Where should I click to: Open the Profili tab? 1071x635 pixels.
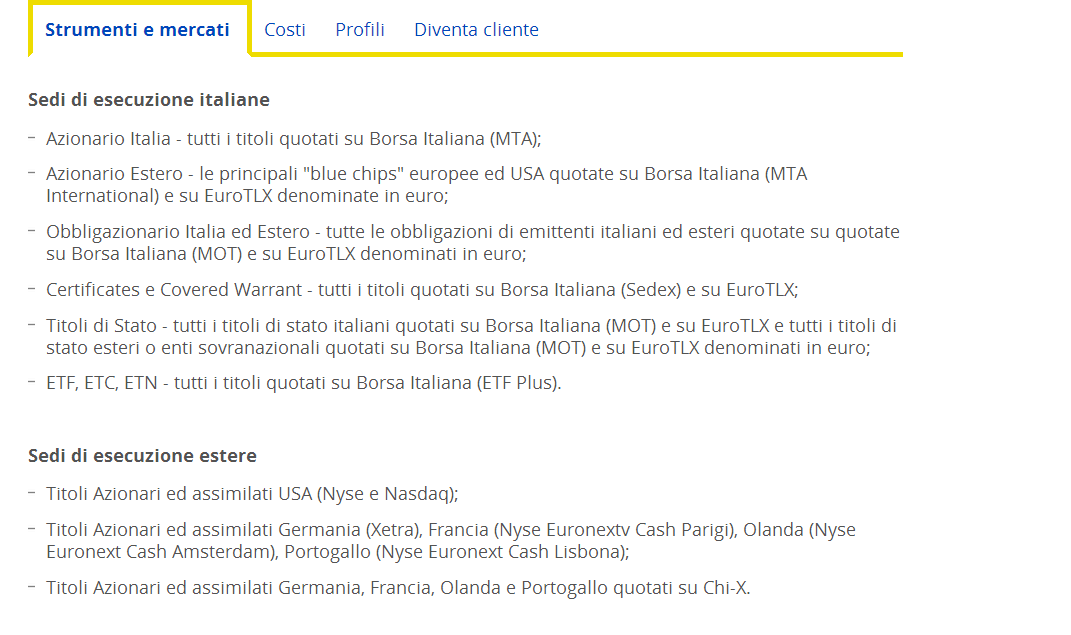(360, 30)
